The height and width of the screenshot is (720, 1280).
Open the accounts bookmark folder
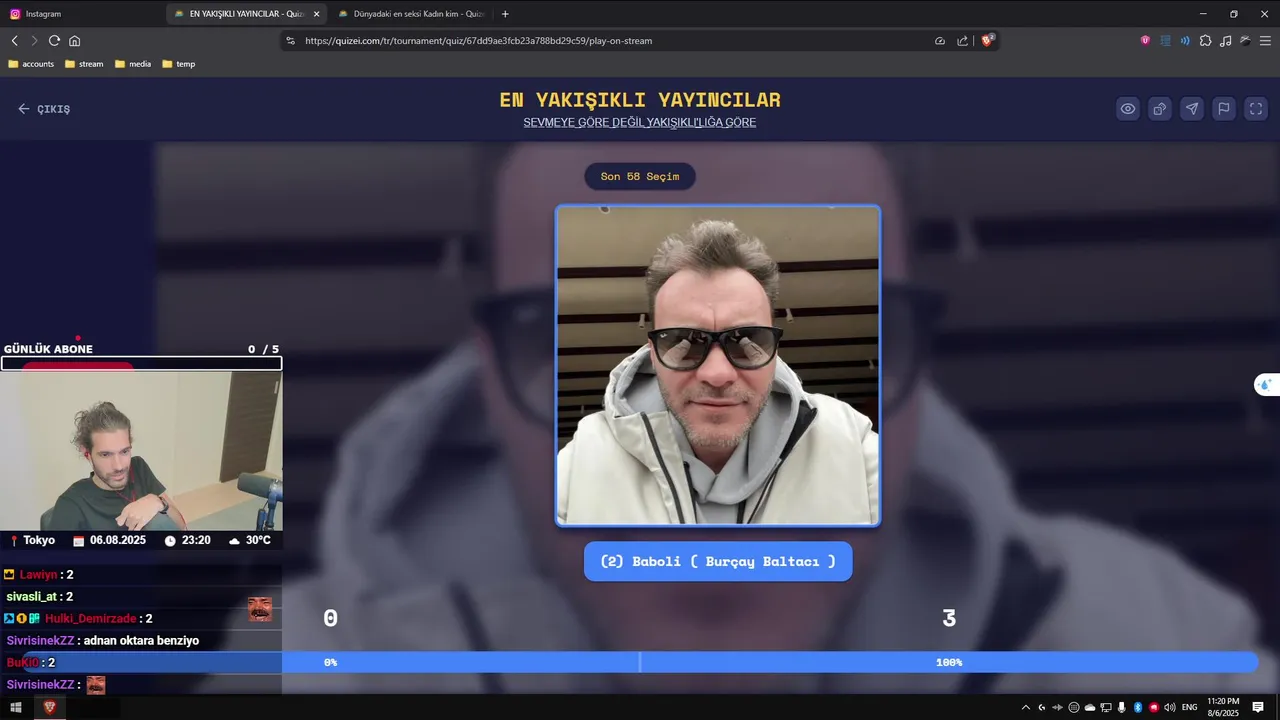(x=31, y=64)
